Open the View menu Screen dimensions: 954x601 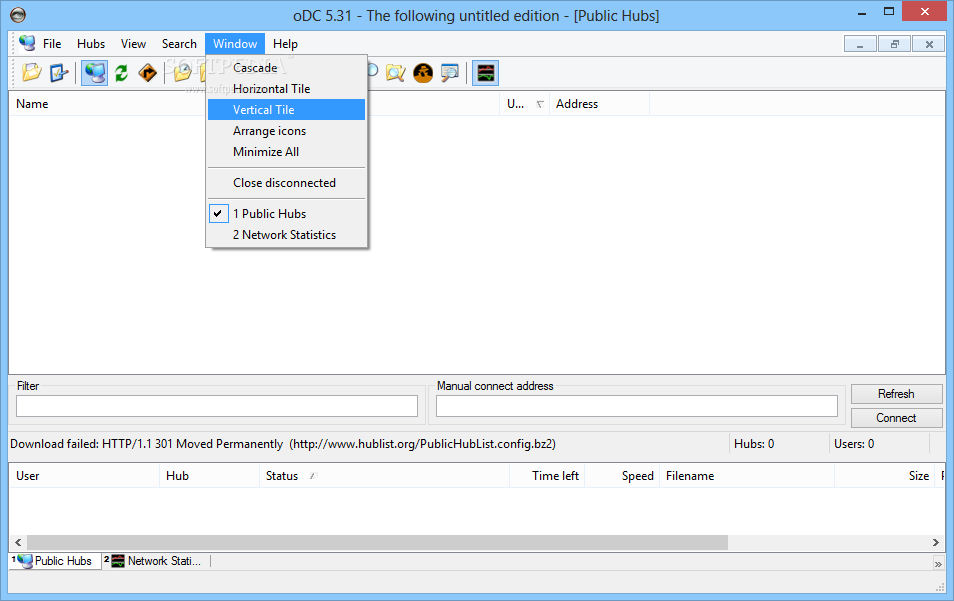coord(133,44)
